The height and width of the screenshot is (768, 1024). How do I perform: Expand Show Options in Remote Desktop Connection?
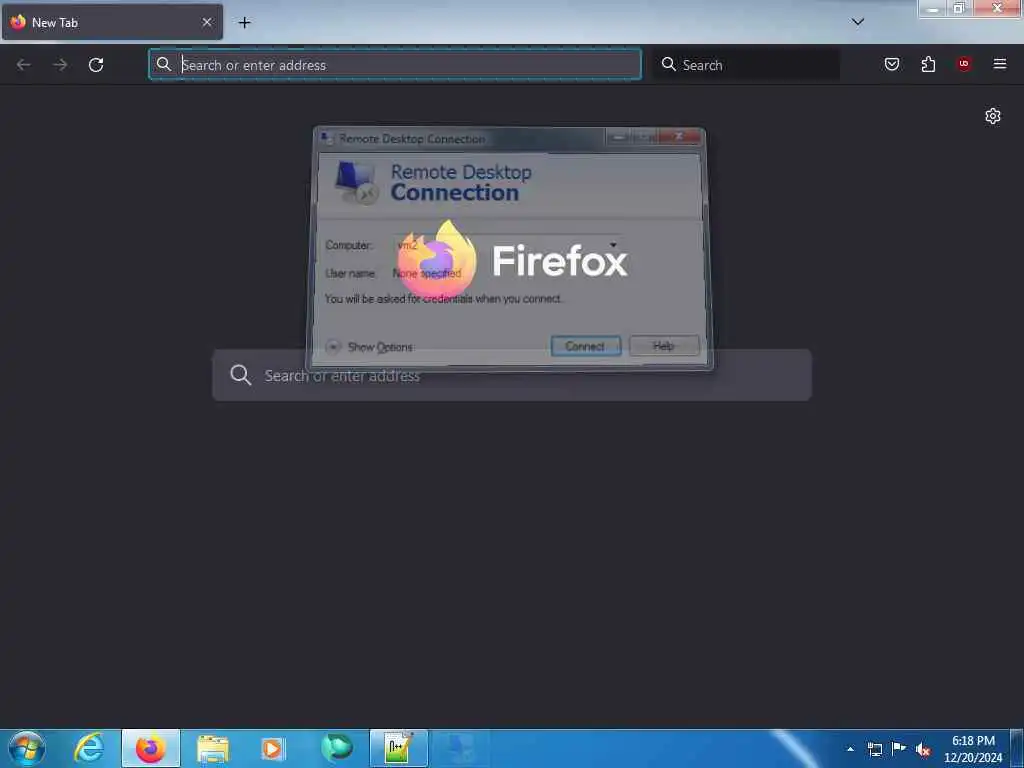tap(371, 347)
